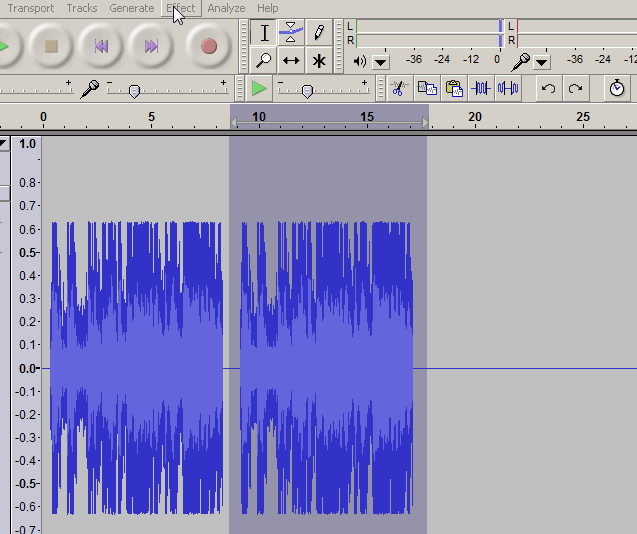Open the Tracks menu

click(x=82, y=8)
